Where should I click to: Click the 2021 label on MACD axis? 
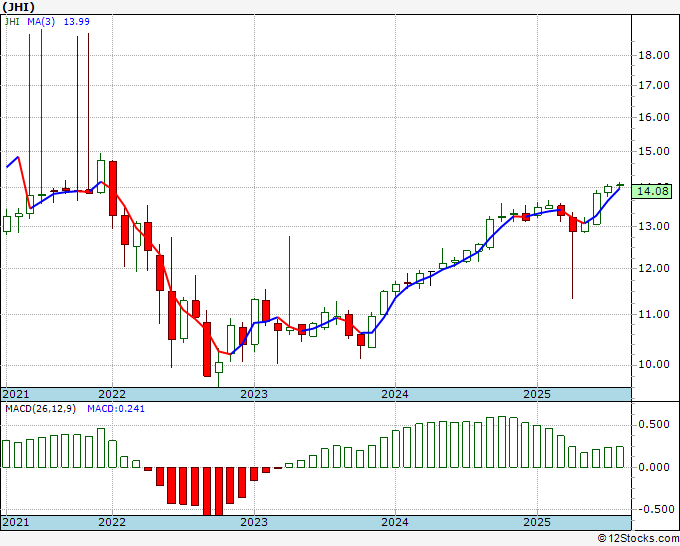16,522
